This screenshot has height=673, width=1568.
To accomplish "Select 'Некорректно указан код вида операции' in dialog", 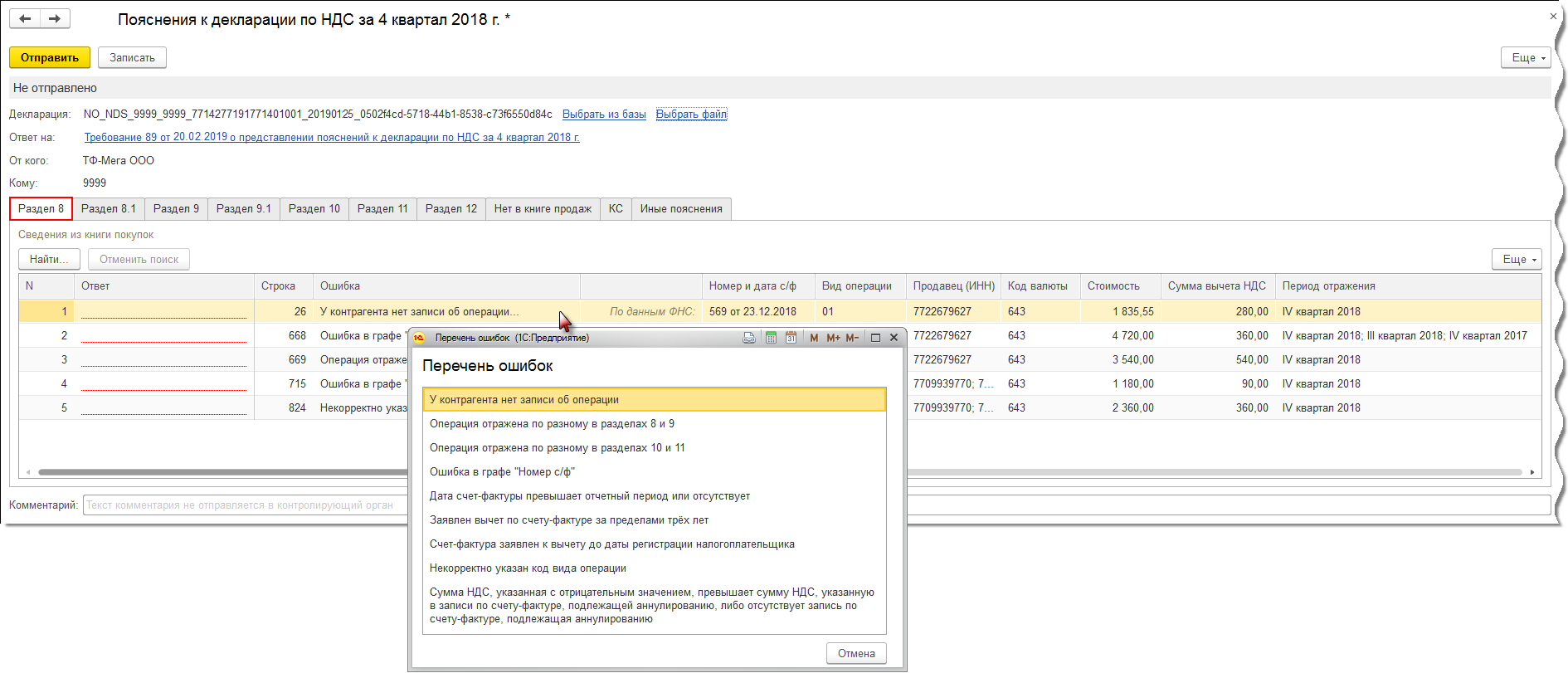I will coord(655,568).
